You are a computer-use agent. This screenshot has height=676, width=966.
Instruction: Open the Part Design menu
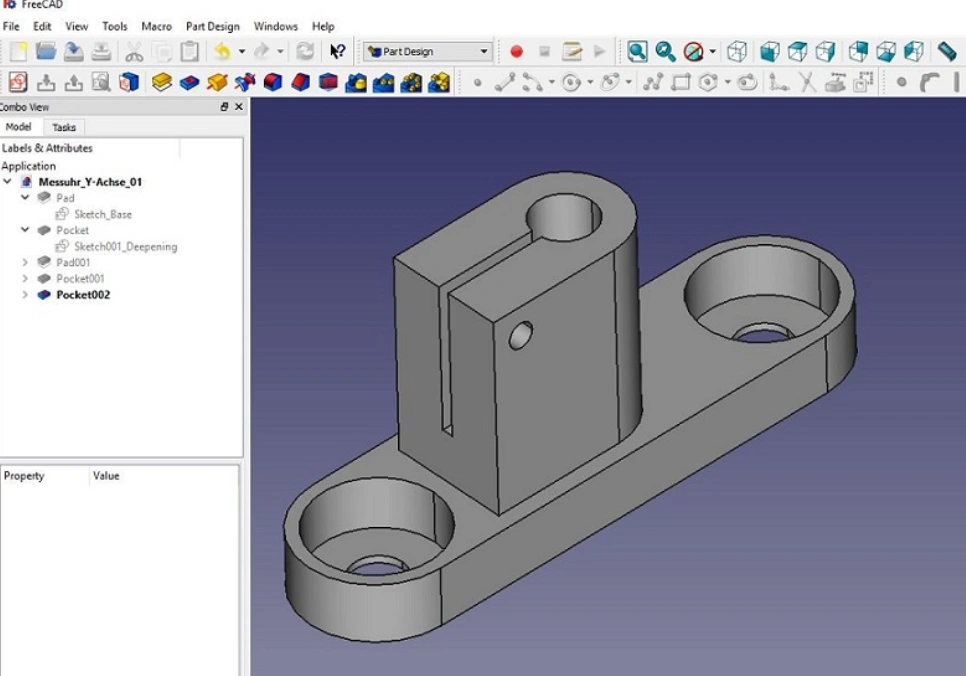coord(212,26)
